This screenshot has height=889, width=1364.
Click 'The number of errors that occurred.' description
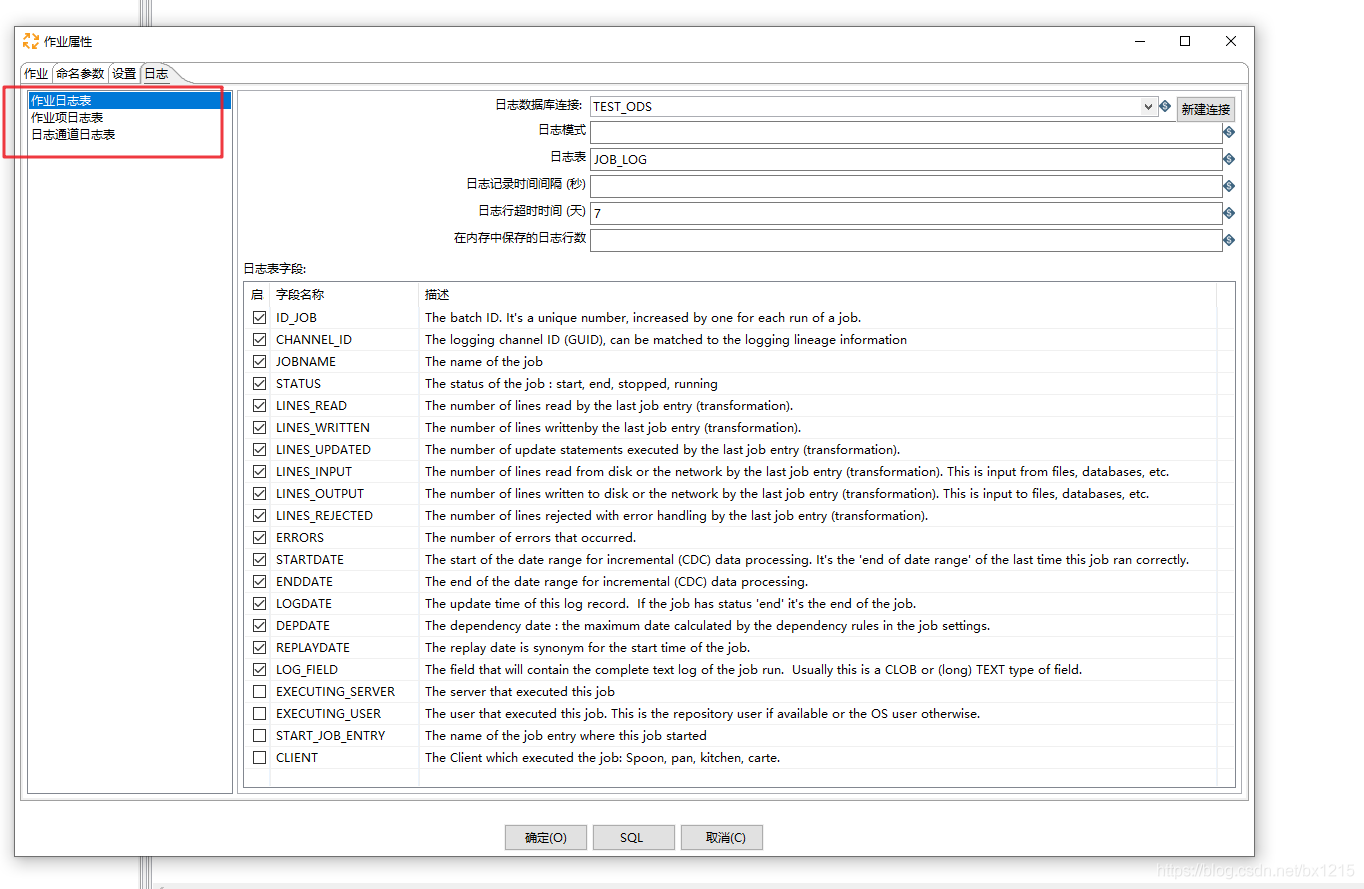pyautogui.click(x=530, y=538)
